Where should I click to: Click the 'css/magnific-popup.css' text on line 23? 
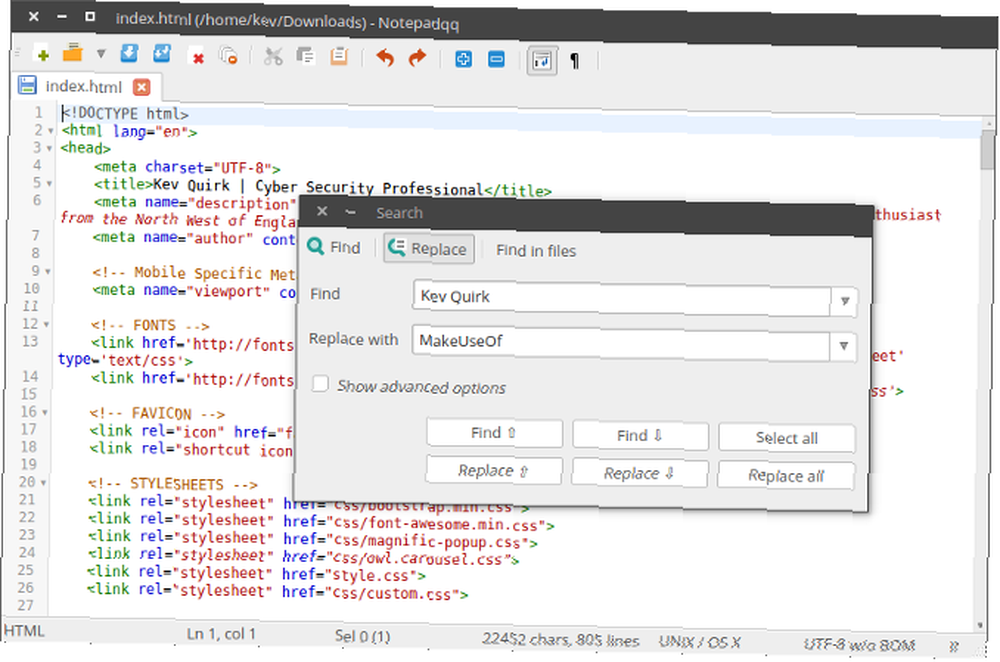[x=429, y=543]
